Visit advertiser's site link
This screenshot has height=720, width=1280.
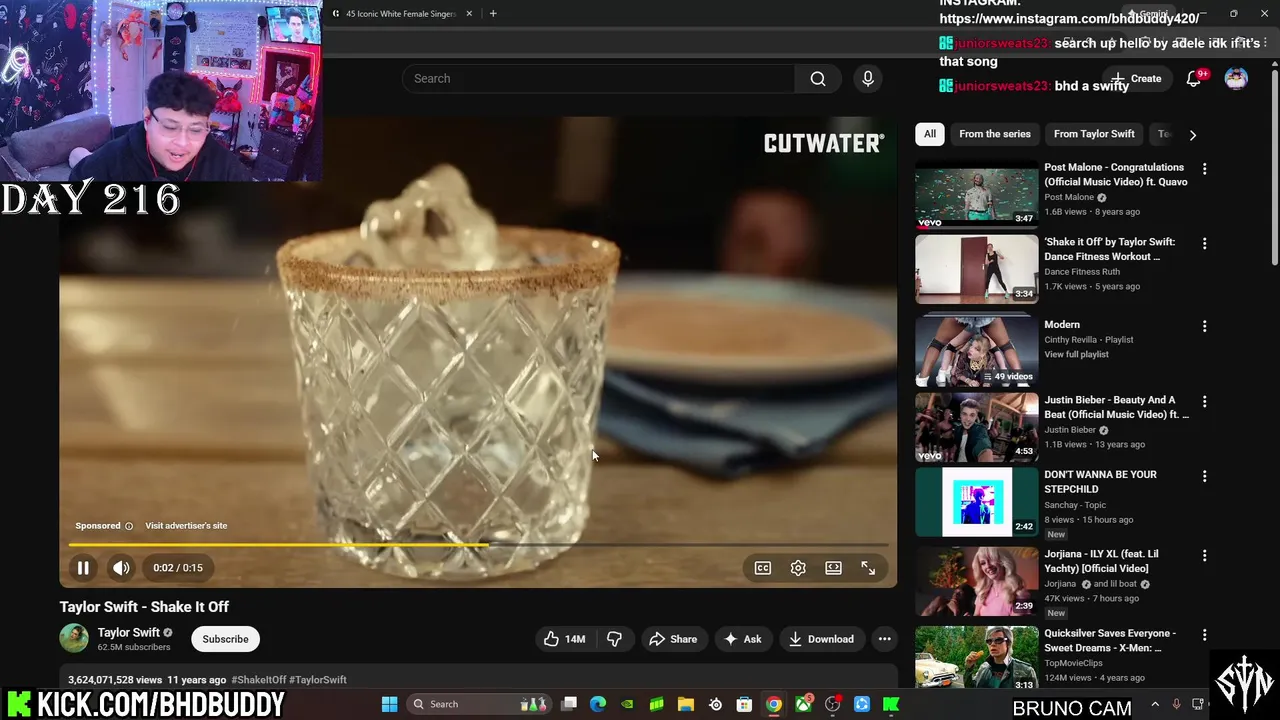186,525
